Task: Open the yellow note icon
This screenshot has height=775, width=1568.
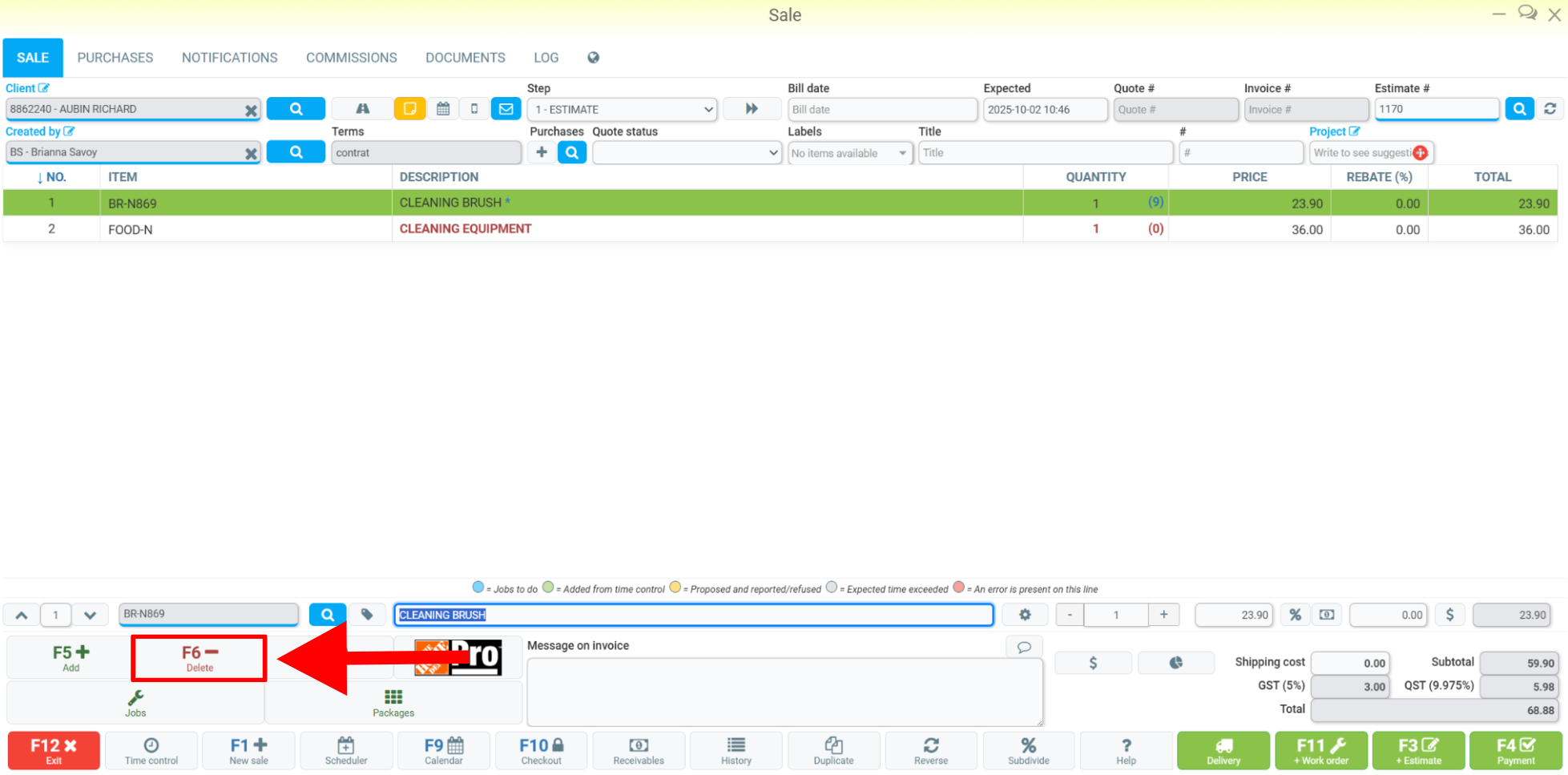Action: 409,109
